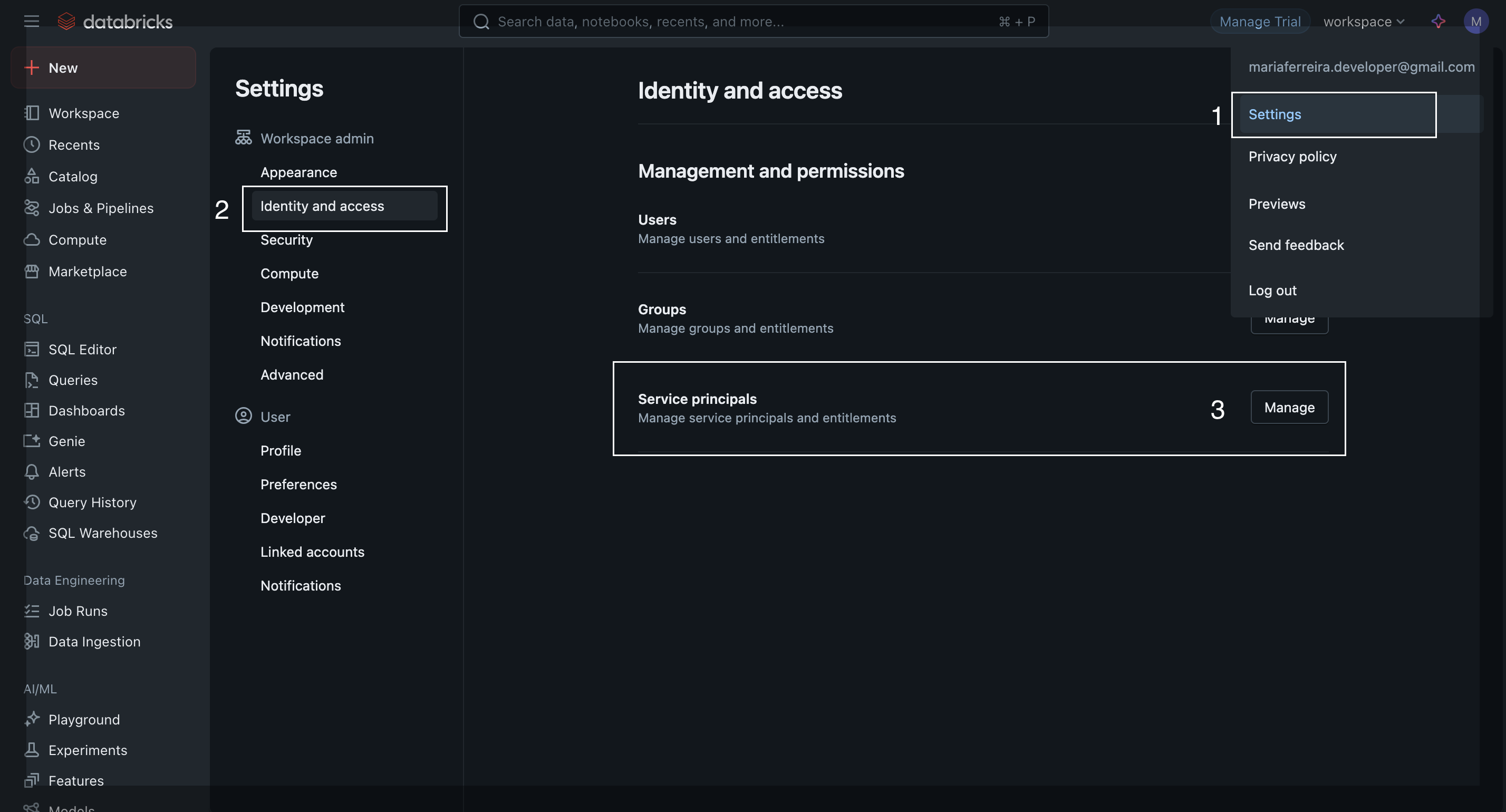This screenshot has width=1506, height=812.
Task: Open the Workspace sidebar icon
Action: pos(32,113)
